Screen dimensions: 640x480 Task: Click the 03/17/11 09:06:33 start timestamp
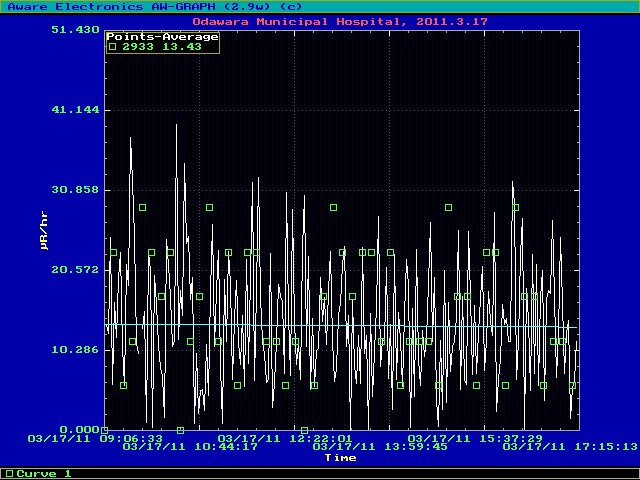tap(95, 438)
